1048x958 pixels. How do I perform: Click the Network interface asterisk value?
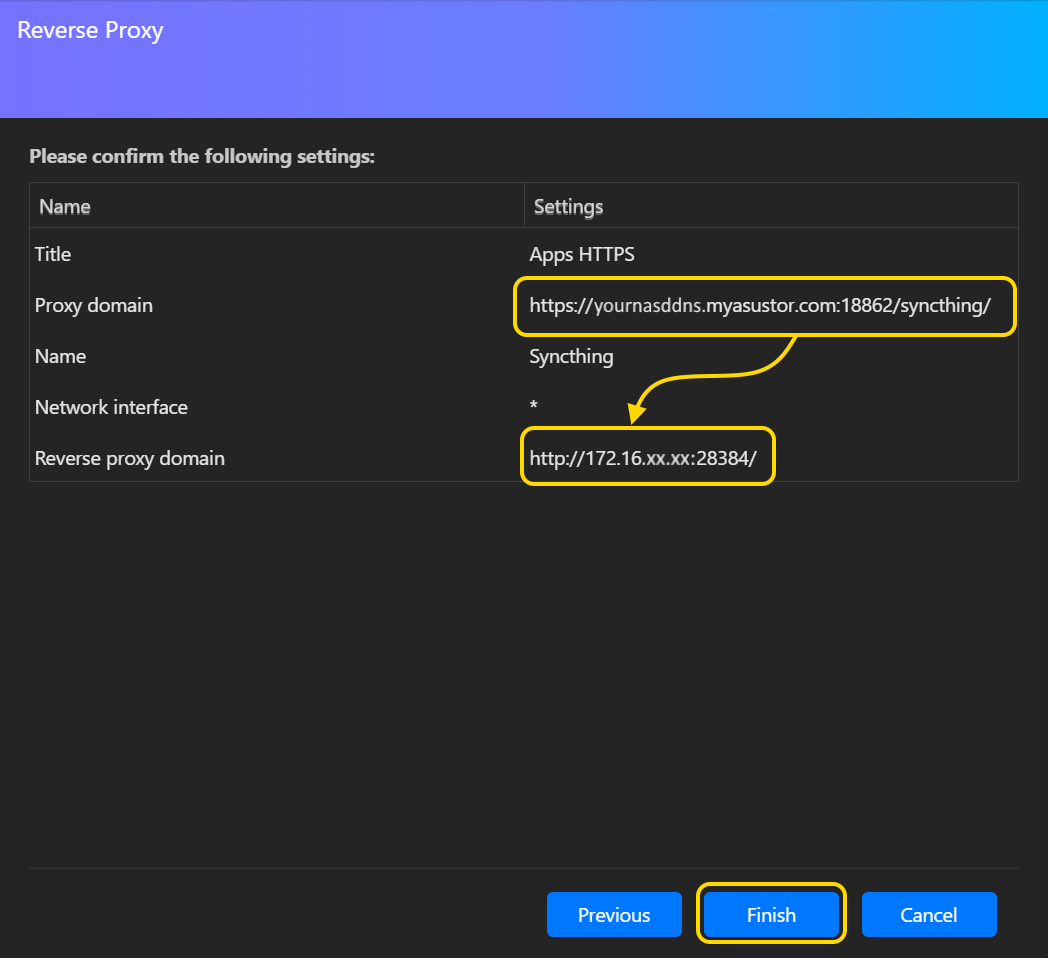(533, 405)
